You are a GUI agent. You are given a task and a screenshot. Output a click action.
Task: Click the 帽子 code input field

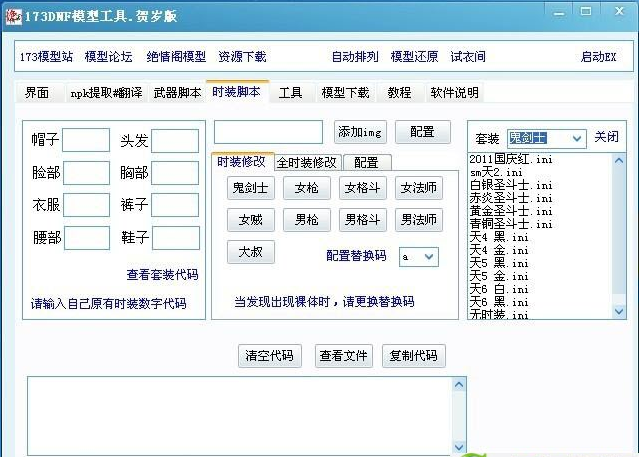[x=86, y=140]
